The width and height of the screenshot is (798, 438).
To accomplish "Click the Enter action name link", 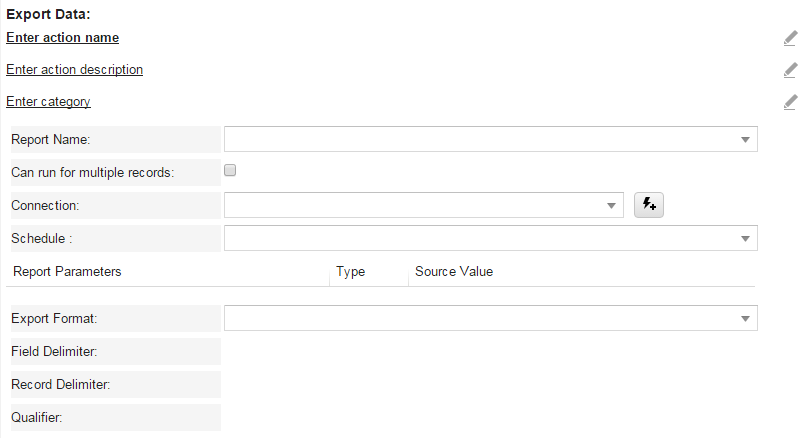I will pyautogui.click(x=63, y=38).
